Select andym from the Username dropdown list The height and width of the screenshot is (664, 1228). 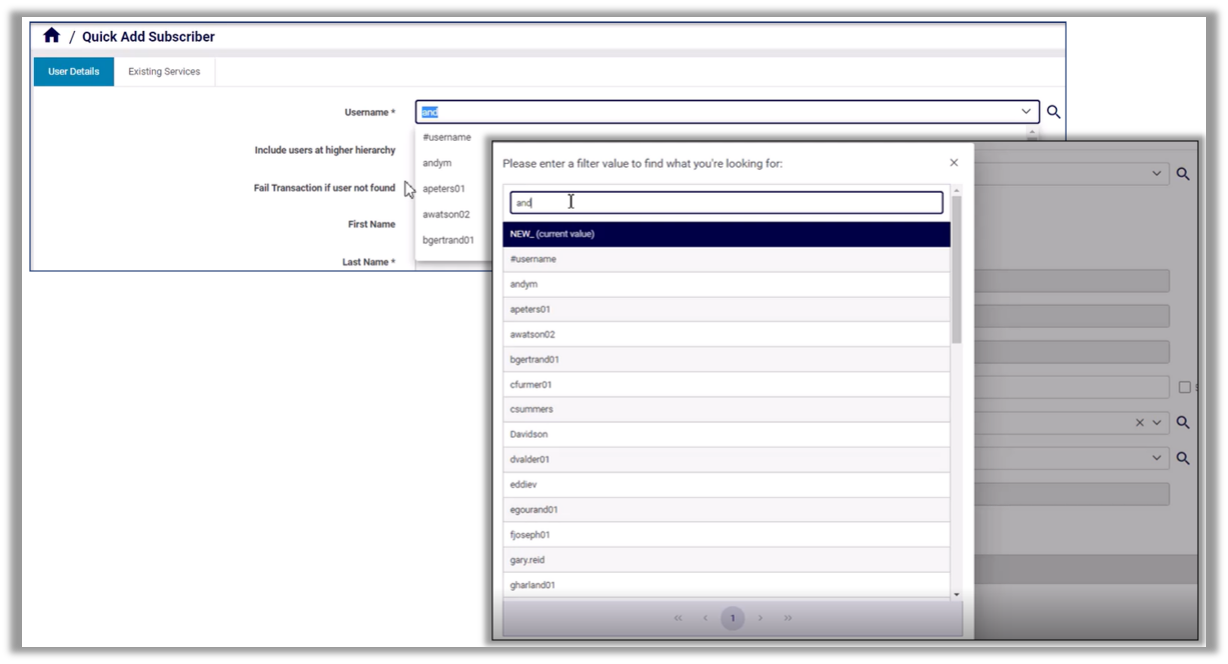(437, 163)
